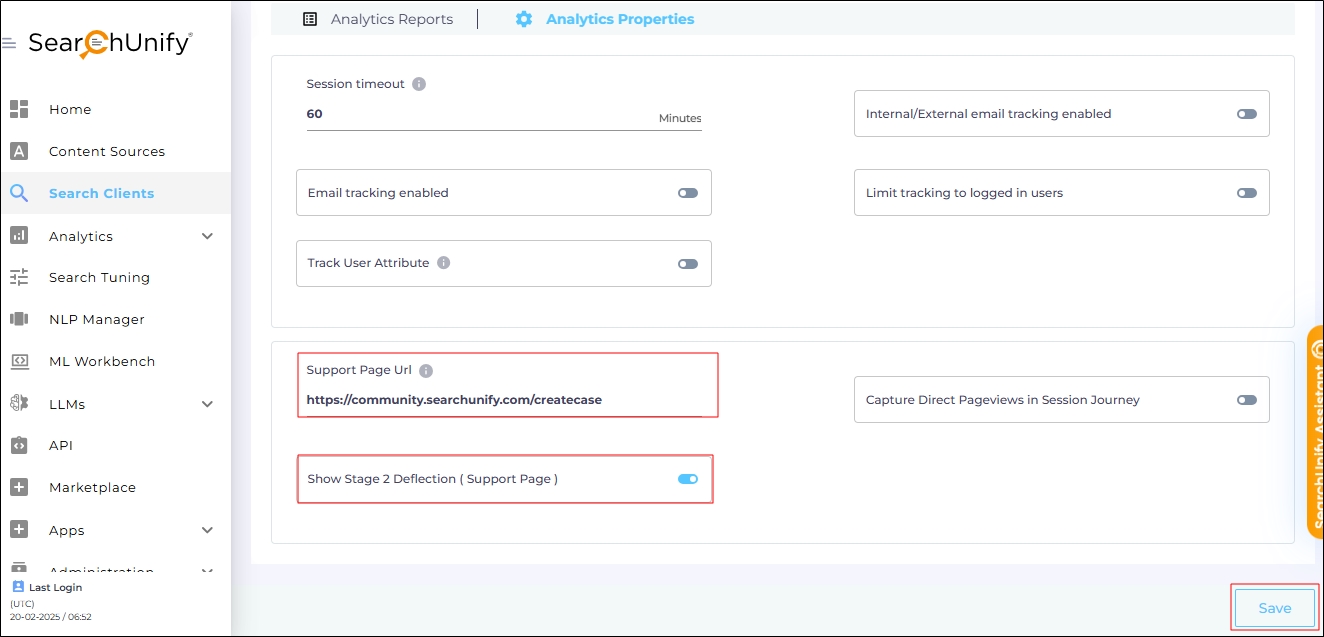Enable Capture Direct Pageviews in Session Journey
The width and height of the screenshot is (1324, 637).
coord(1246,400)
